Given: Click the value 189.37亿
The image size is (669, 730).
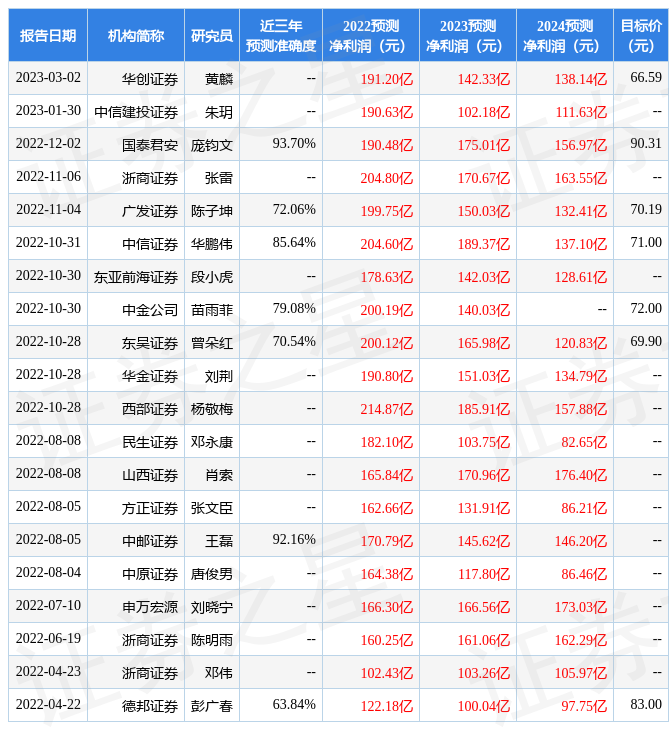Looking at the screenshot, I should click(x=484, y=244).
